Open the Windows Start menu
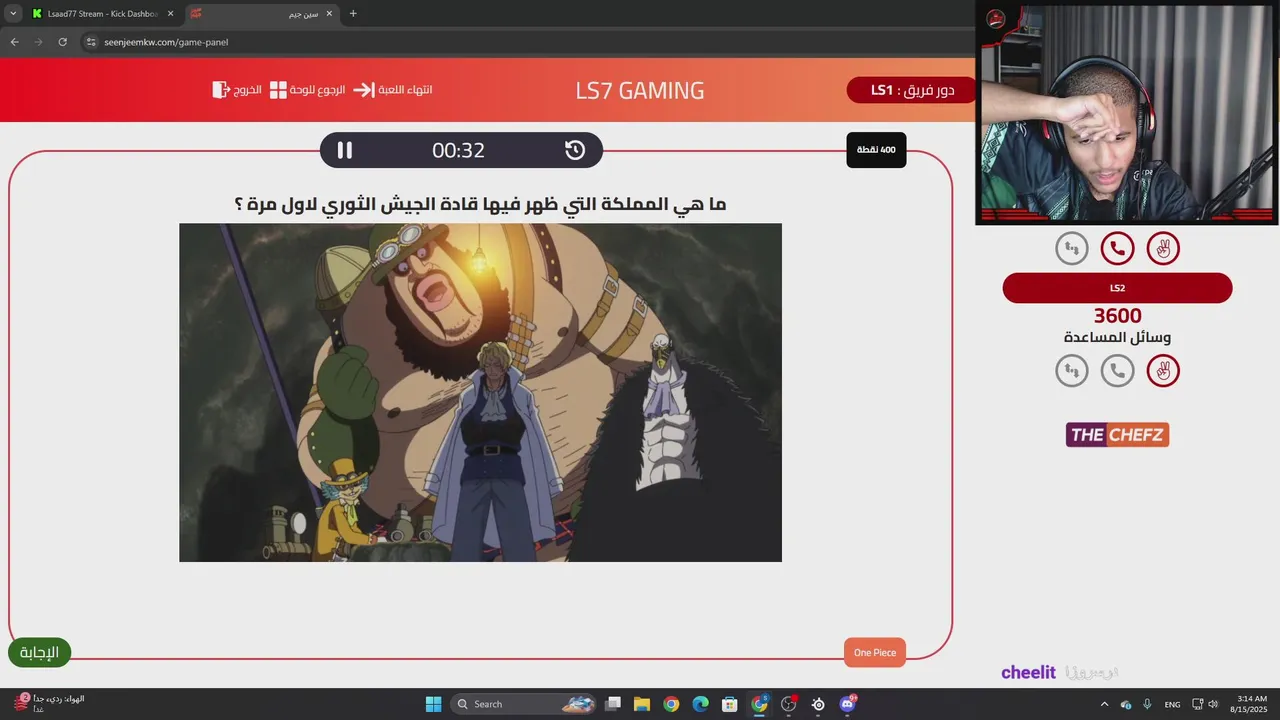Image resolution: width=1280 pixels, height=720 pixels. [433, 704]
